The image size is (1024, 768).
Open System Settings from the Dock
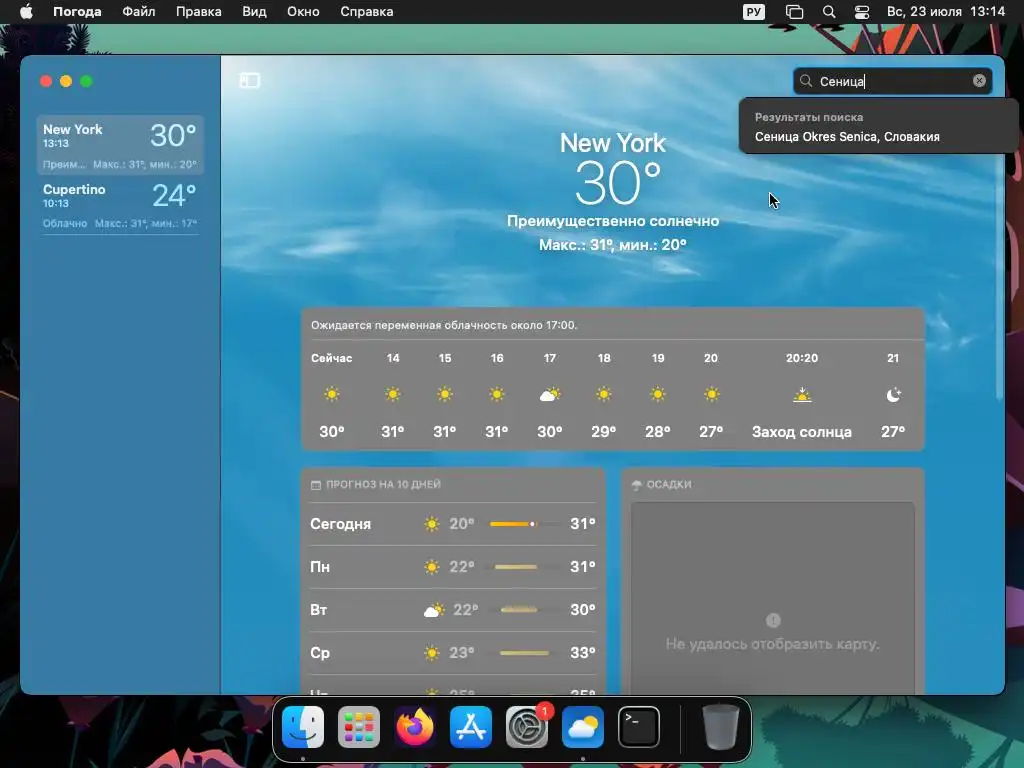pos(527,727)
